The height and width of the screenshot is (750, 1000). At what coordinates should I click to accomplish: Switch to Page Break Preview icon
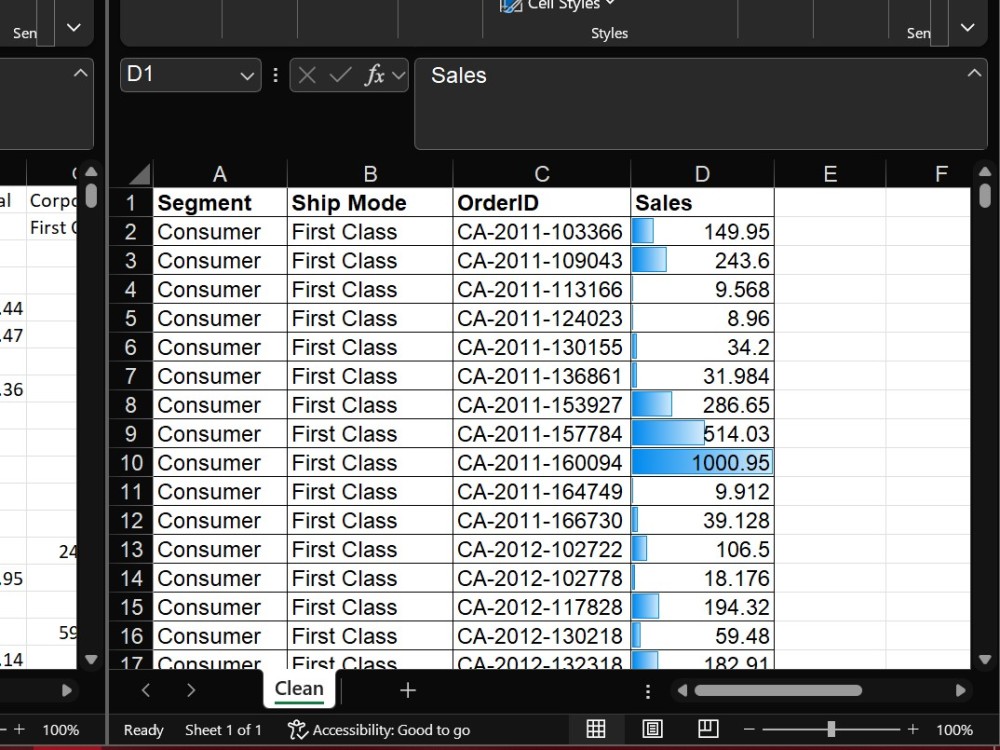(x=709, y=728)
